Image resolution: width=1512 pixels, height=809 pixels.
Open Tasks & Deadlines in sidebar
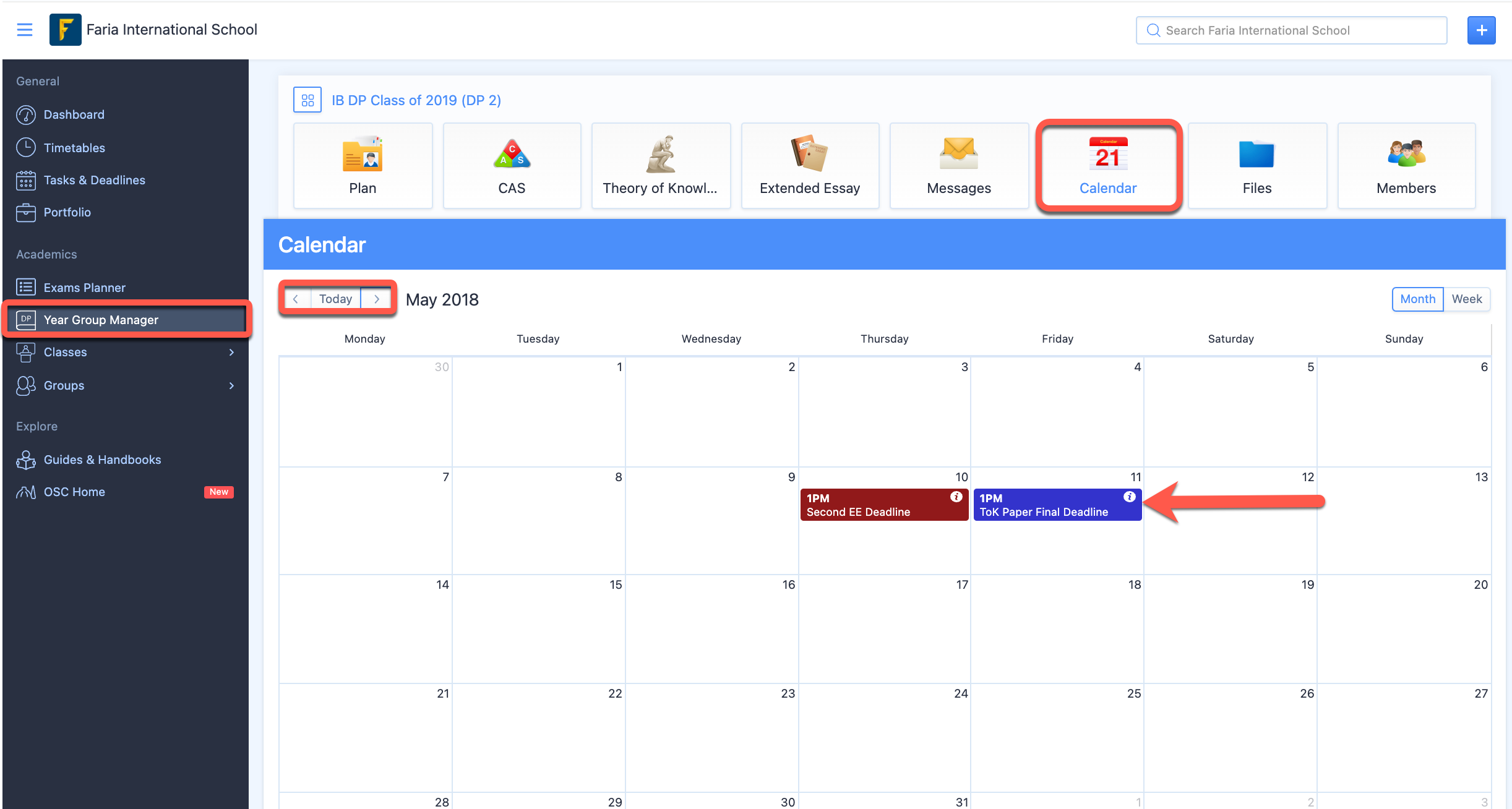[x=125, y=180]
